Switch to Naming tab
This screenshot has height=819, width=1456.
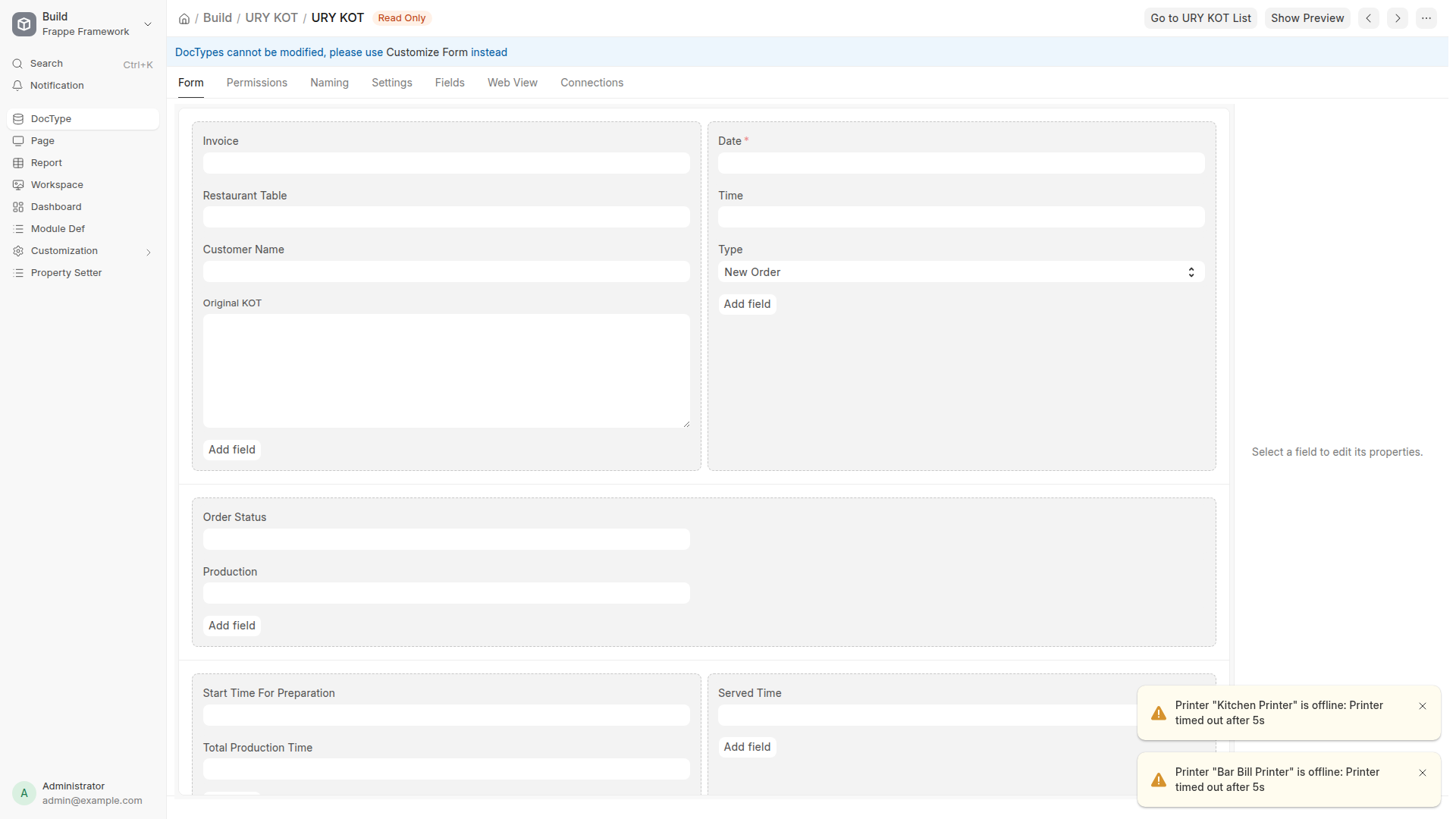(x=329, y=83)
